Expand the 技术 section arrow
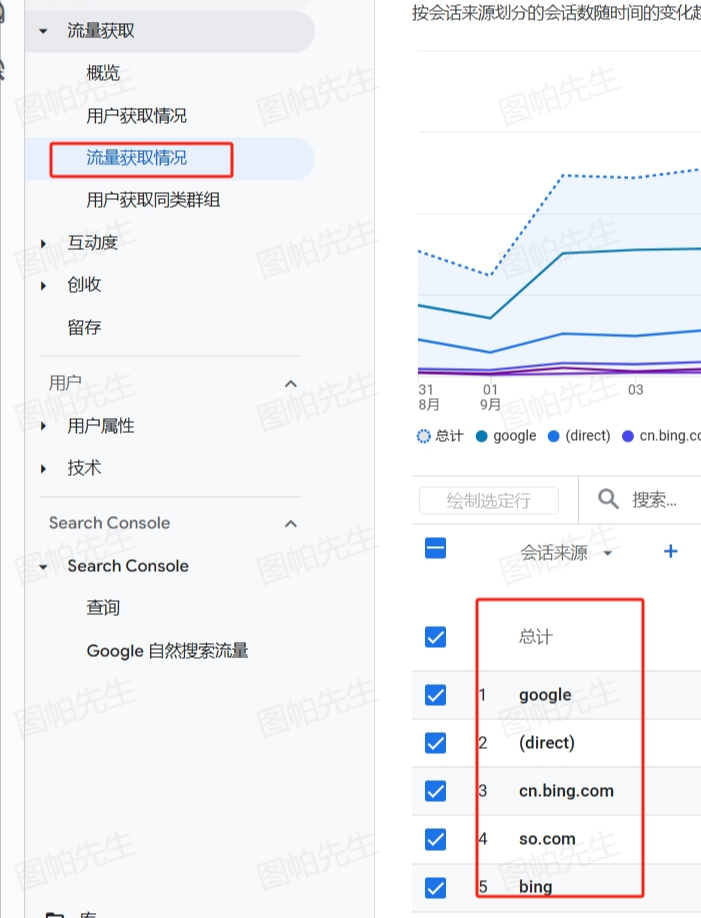The image size is (701, 918). pyautogui.click(x=43, y=468)
